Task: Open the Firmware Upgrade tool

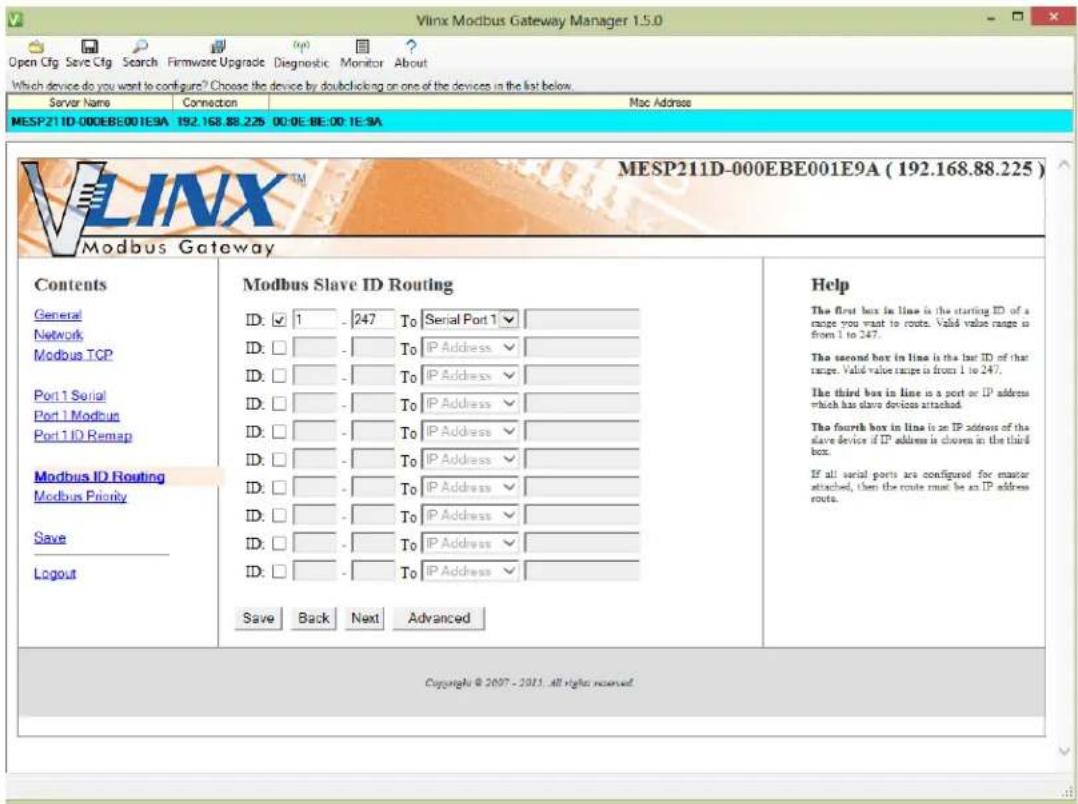Action: point(216,54)
